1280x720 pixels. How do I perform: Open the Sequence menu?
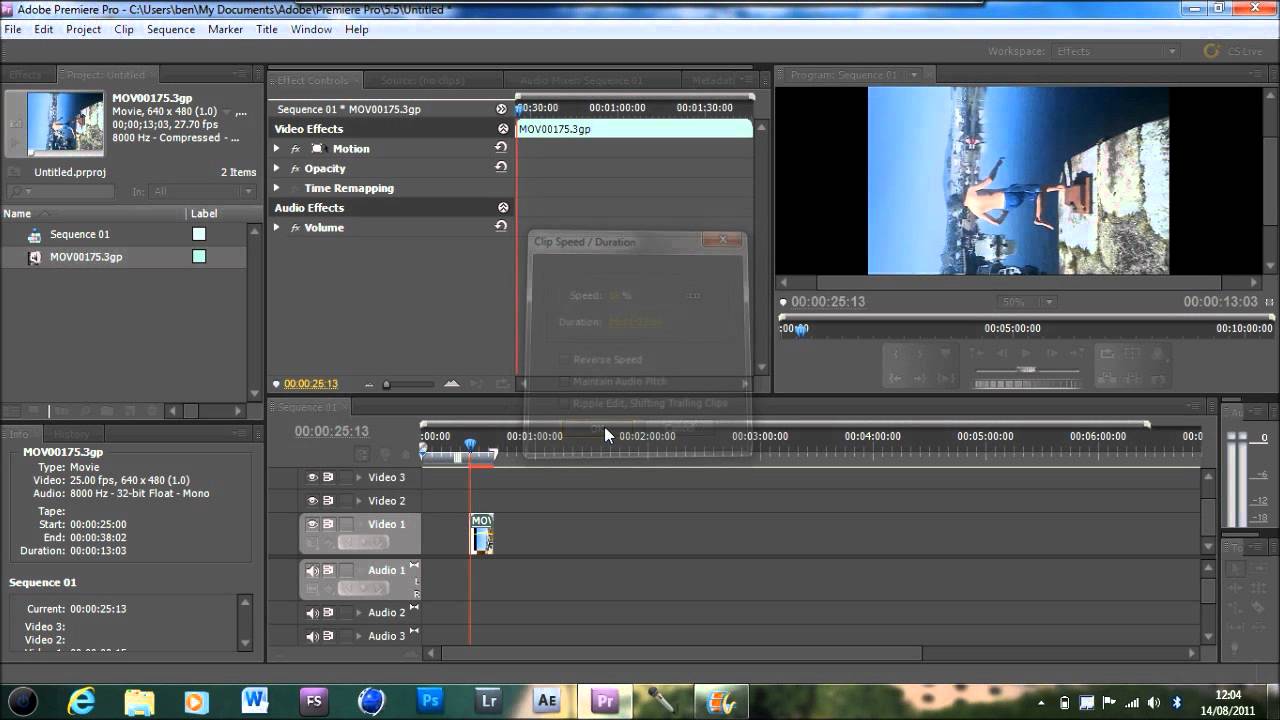[171, 29]
